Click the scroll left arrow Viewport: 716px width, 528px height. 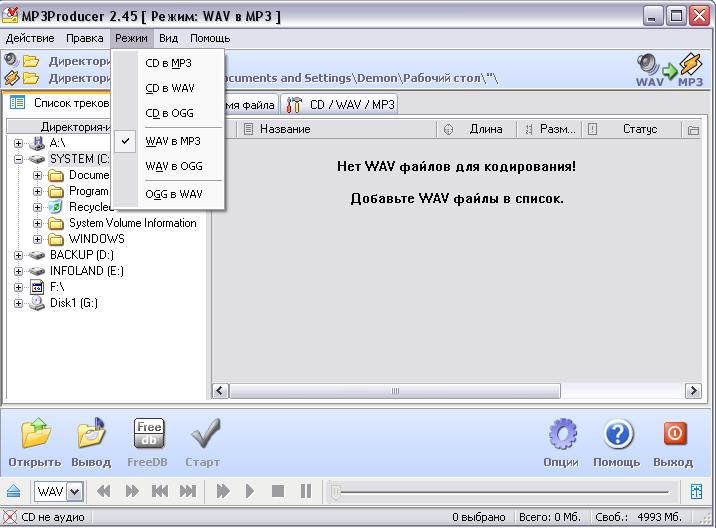220,391
